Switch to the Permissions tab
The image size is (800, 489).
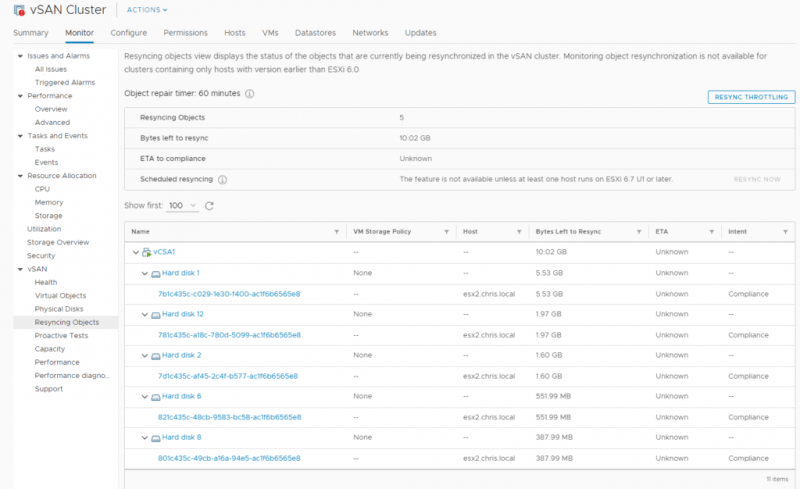(185, 33)
